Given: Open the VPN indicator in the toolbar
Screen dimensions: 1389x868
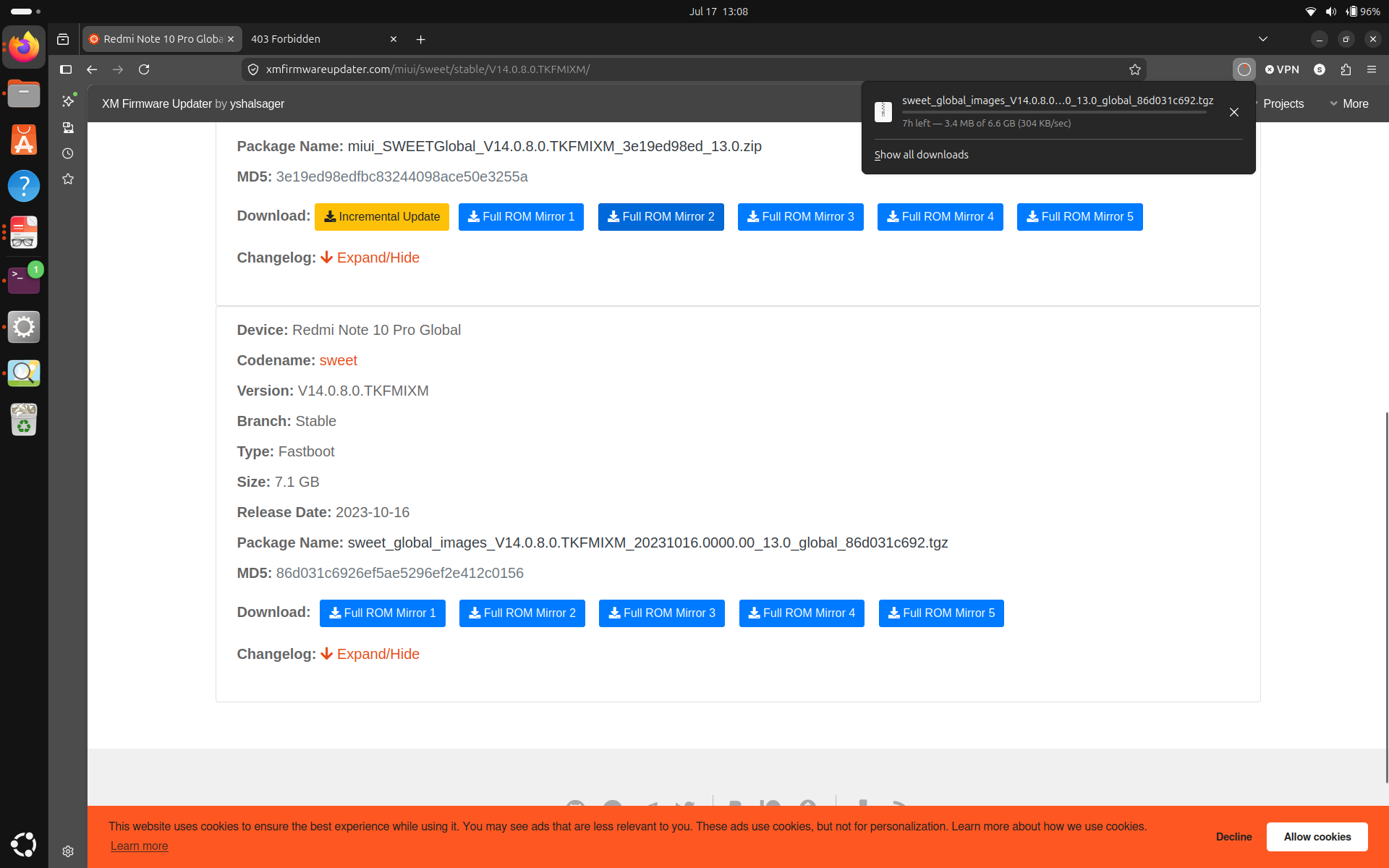Looking at the screenshot, I should (1282, 69).
